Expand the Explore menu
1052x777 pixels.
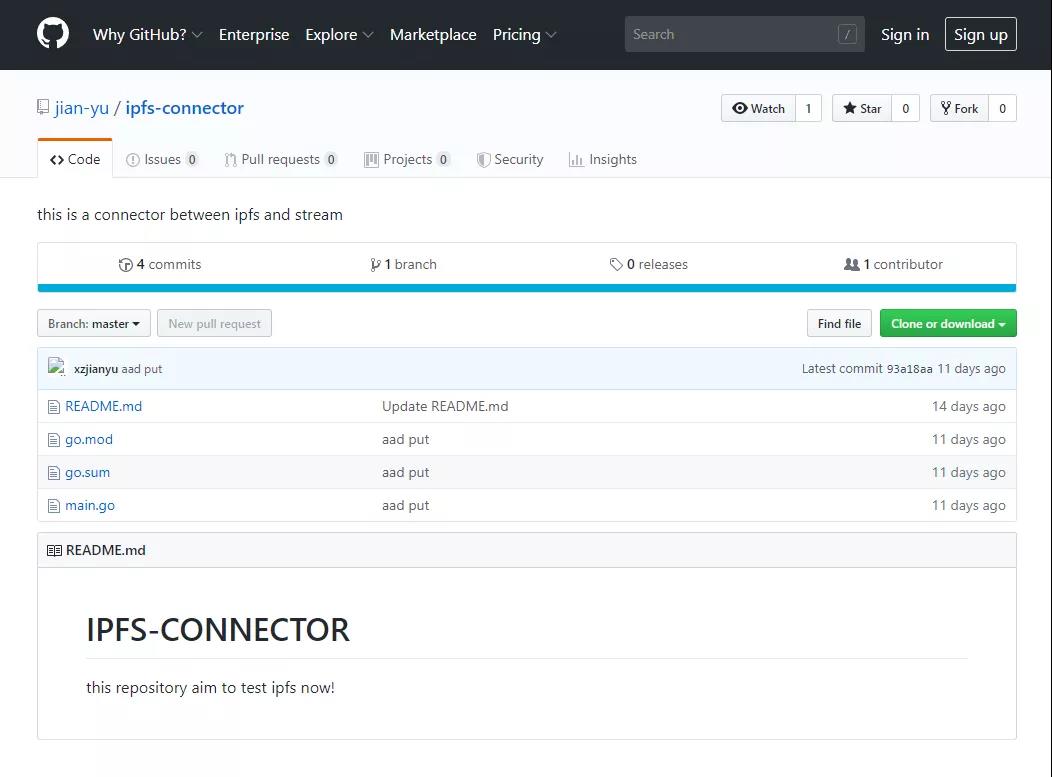pos(339,34)
